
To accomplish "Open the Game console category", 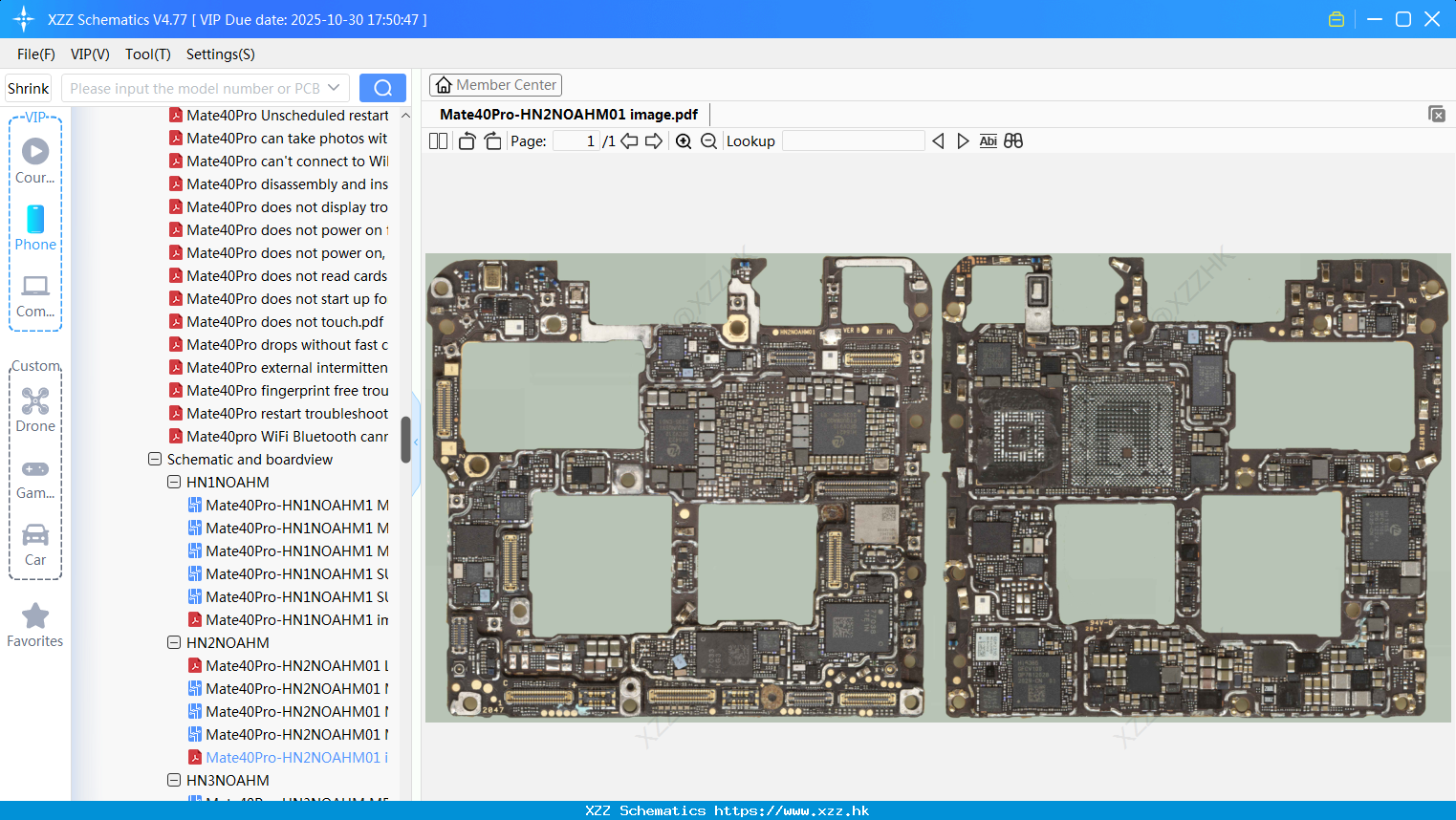I will pyautogui.click(x=35, y=478).
